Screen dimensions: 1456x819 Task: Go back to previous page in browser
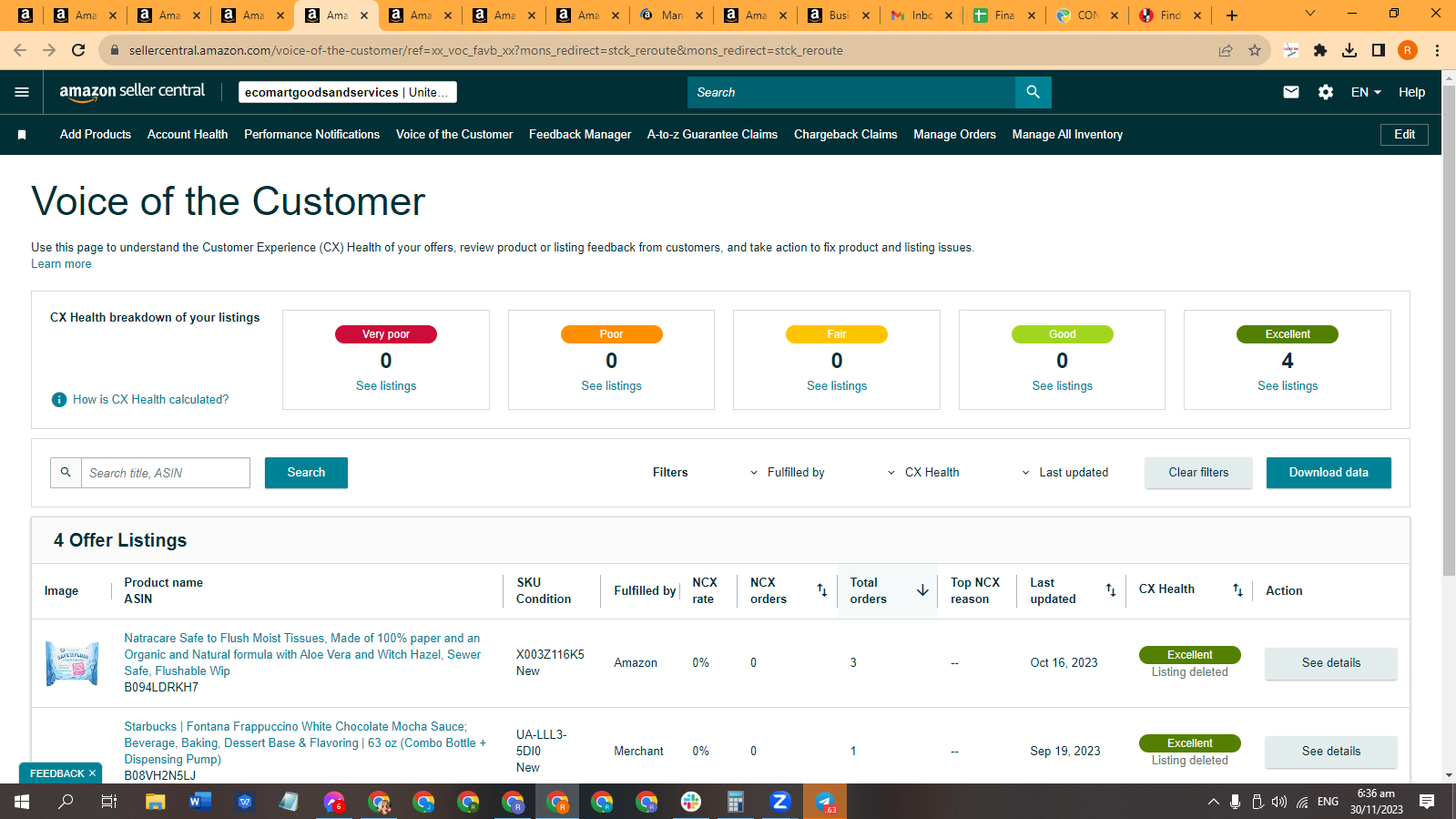20,50
